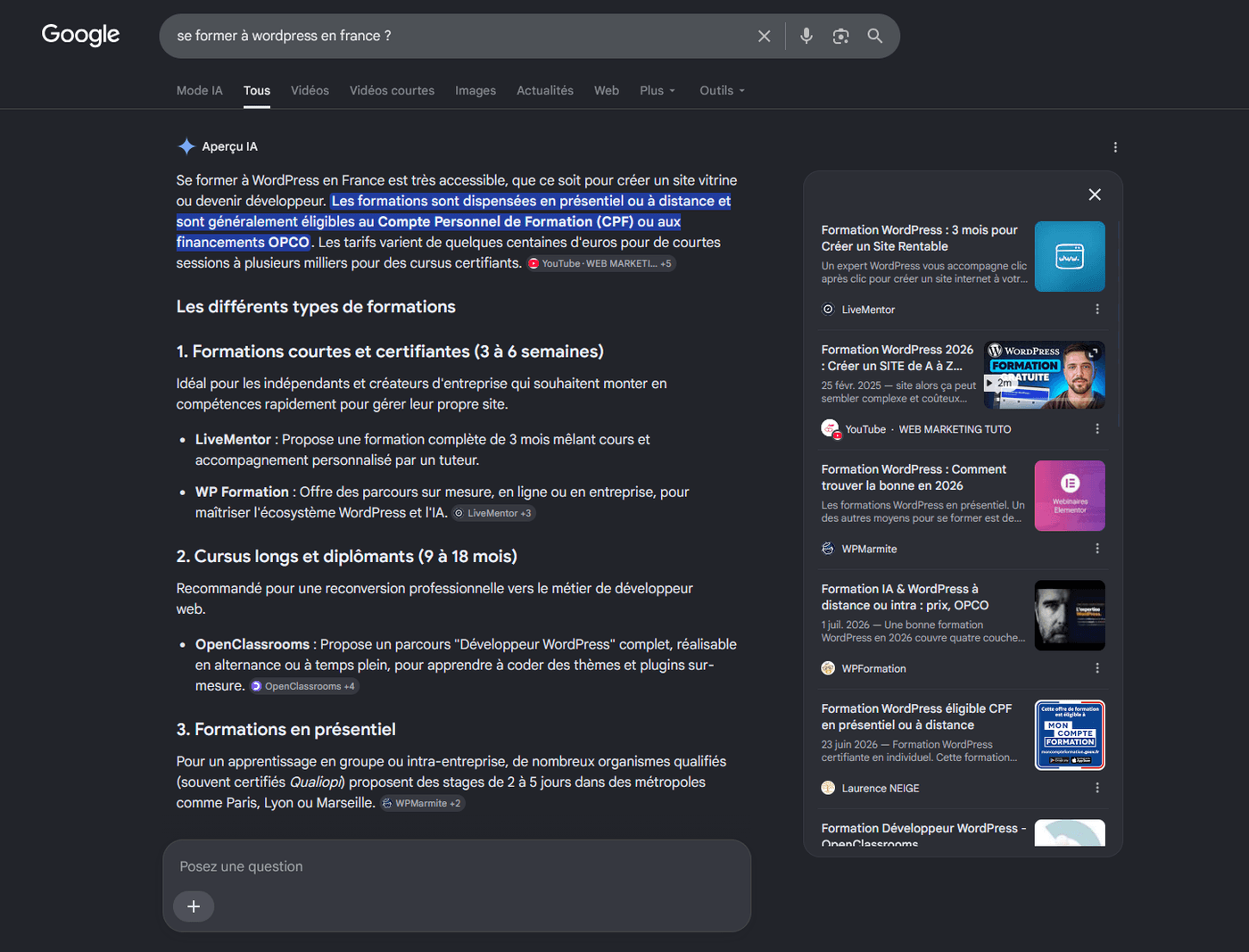Open options menu for the LiveMentor source
The height and width of the screenshot is (952, 1249).
tap(1097, 310)
